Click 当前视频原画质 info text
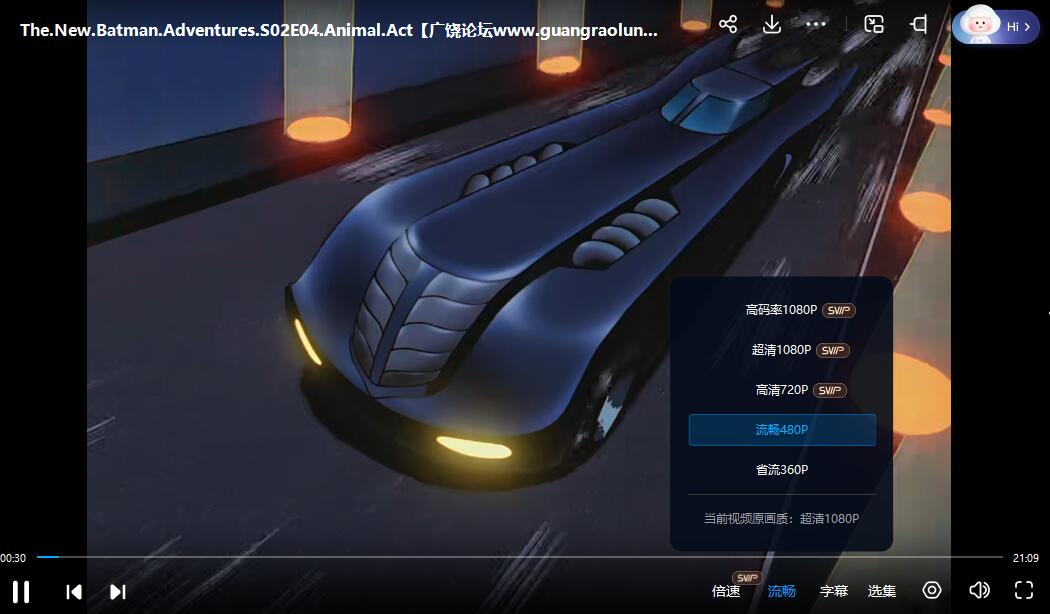This screenshot has width=1050, height=614. tap(781, 518)
